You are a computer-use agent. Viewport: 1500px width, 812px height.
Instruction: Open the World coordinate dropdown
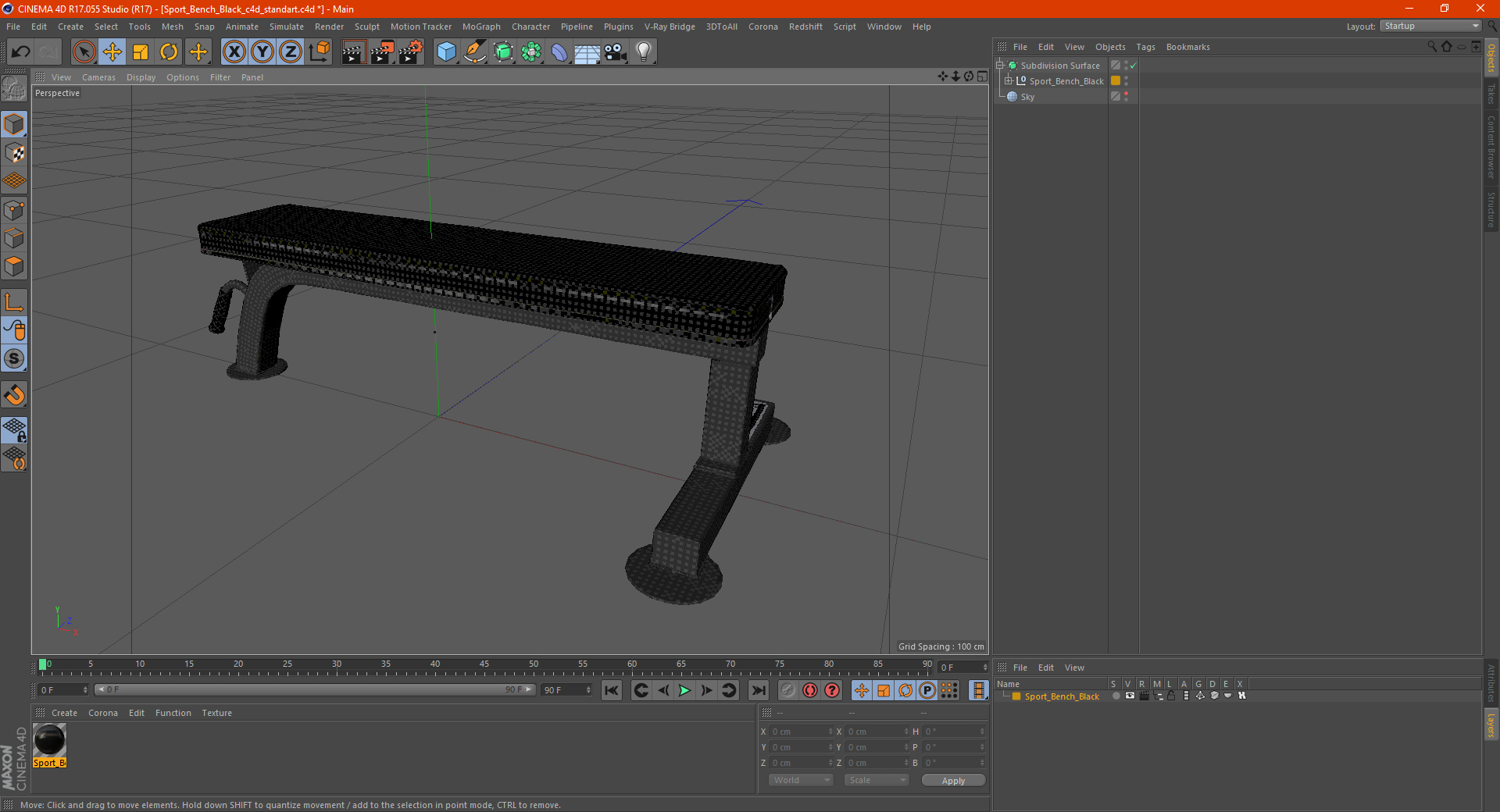click(801, 780)
